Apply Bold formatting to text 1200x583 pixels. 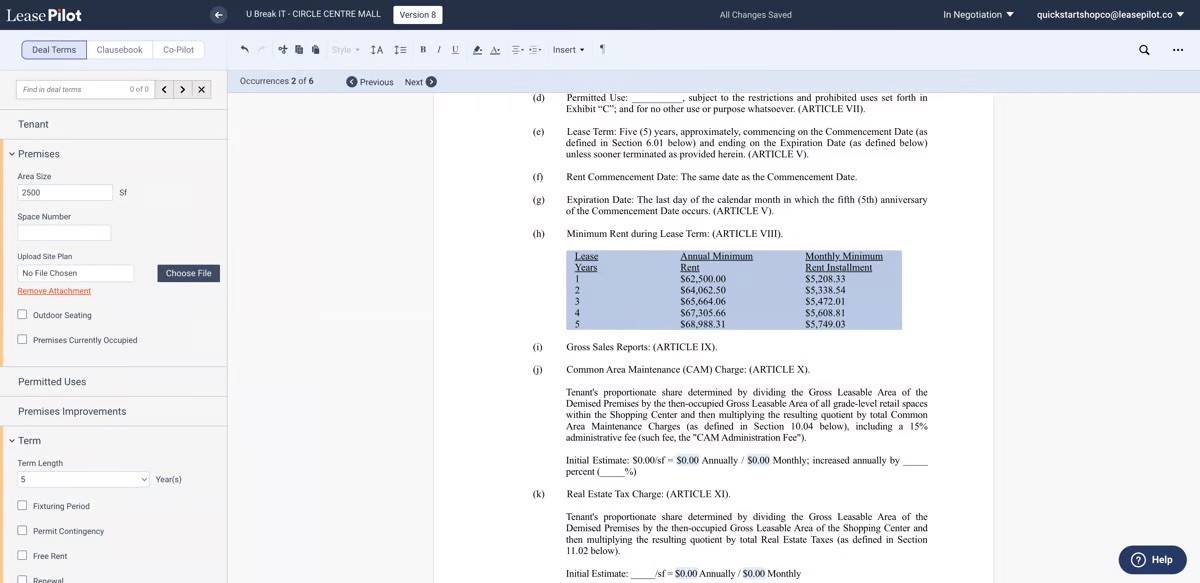click(423, 48)
